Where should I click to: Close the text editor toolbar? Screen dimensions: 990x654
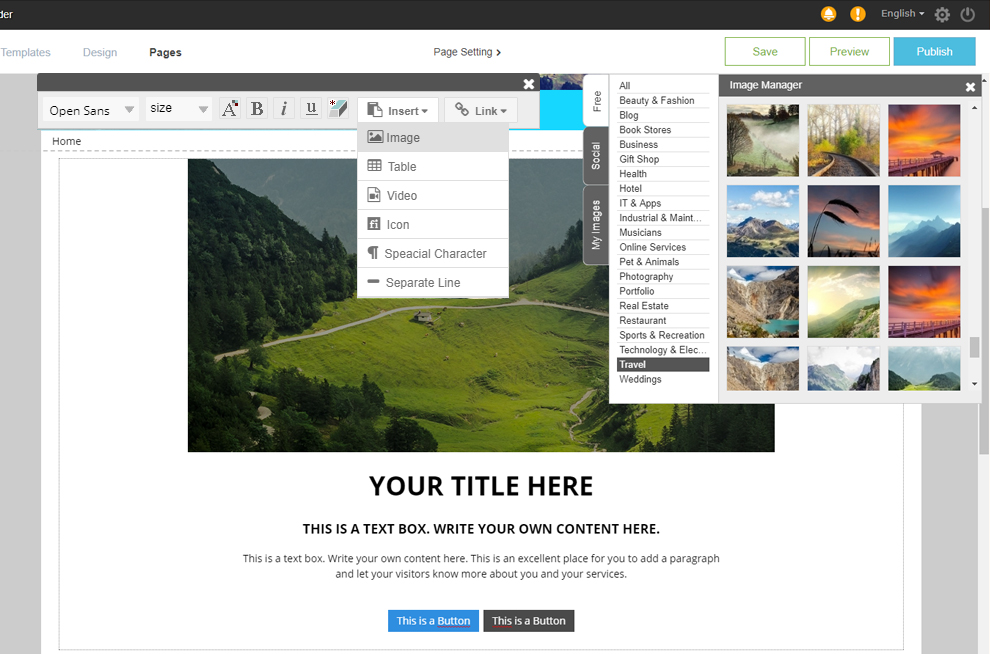pos(529,84)
